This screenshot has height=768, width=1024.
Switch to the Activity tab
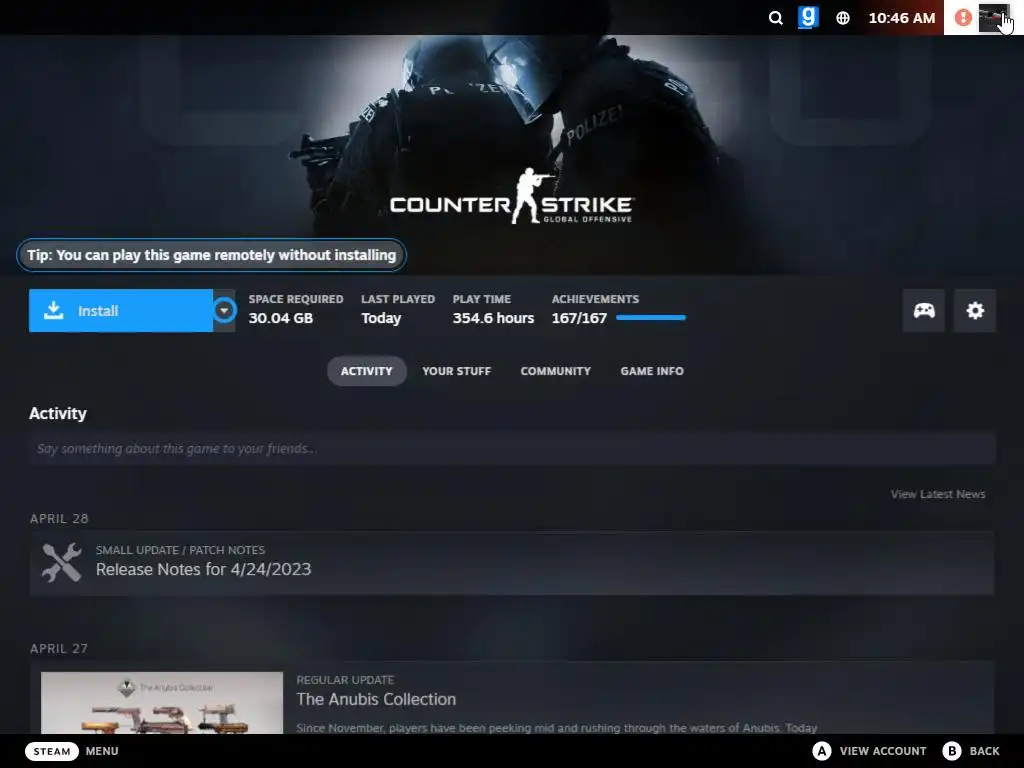point(366,371)
